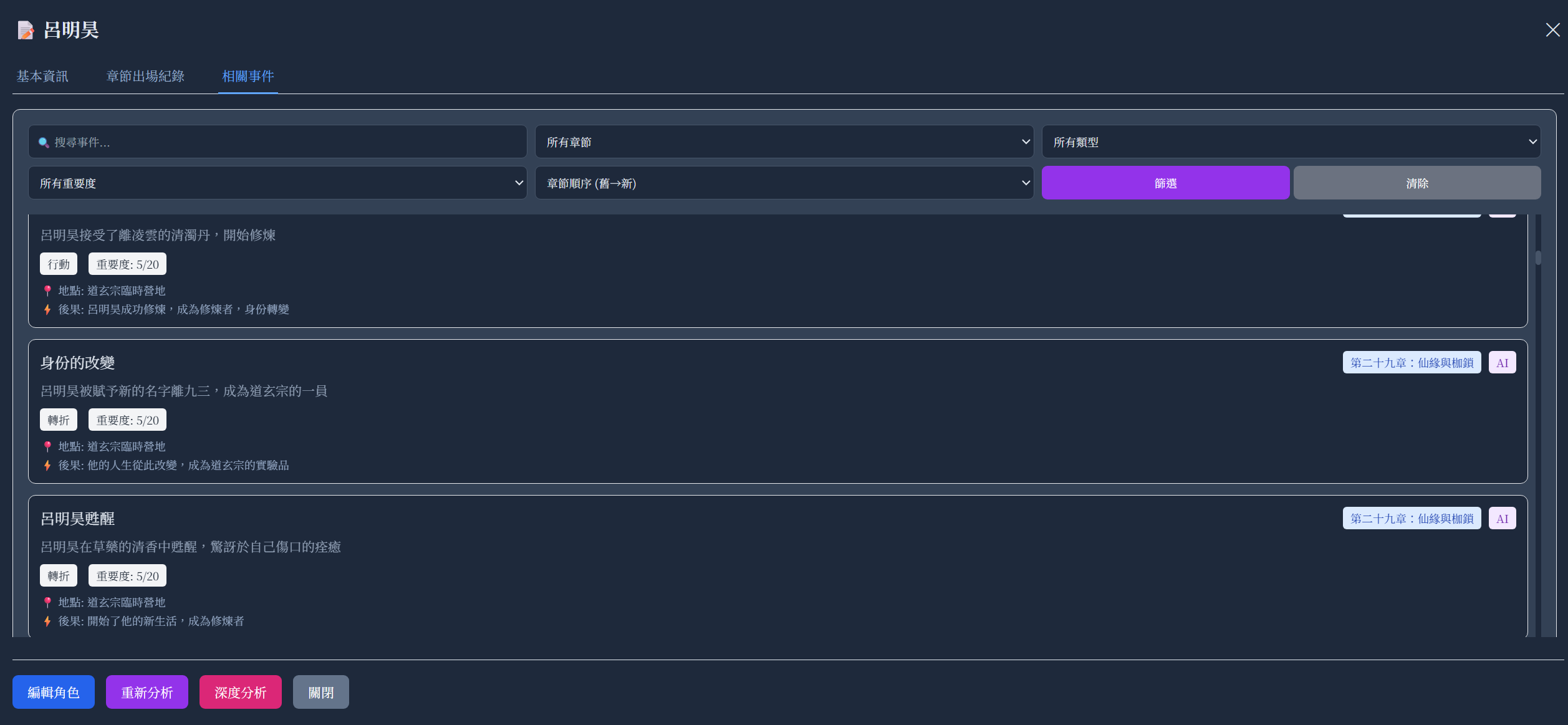1568x725 pixels.
Task: Open the 所有章節 chapter dropdown
Action: click(x=784, y=142)
